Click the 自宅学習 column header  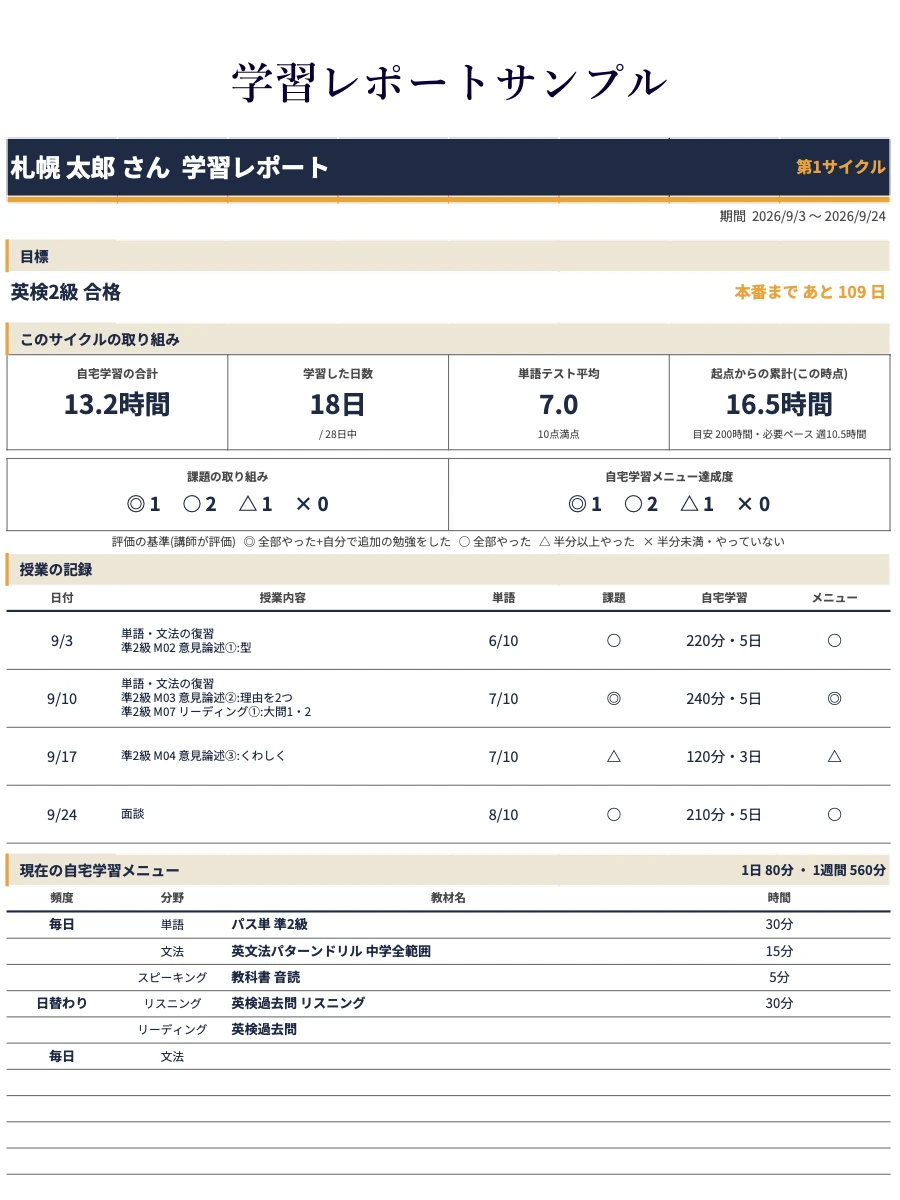point(724,598)
